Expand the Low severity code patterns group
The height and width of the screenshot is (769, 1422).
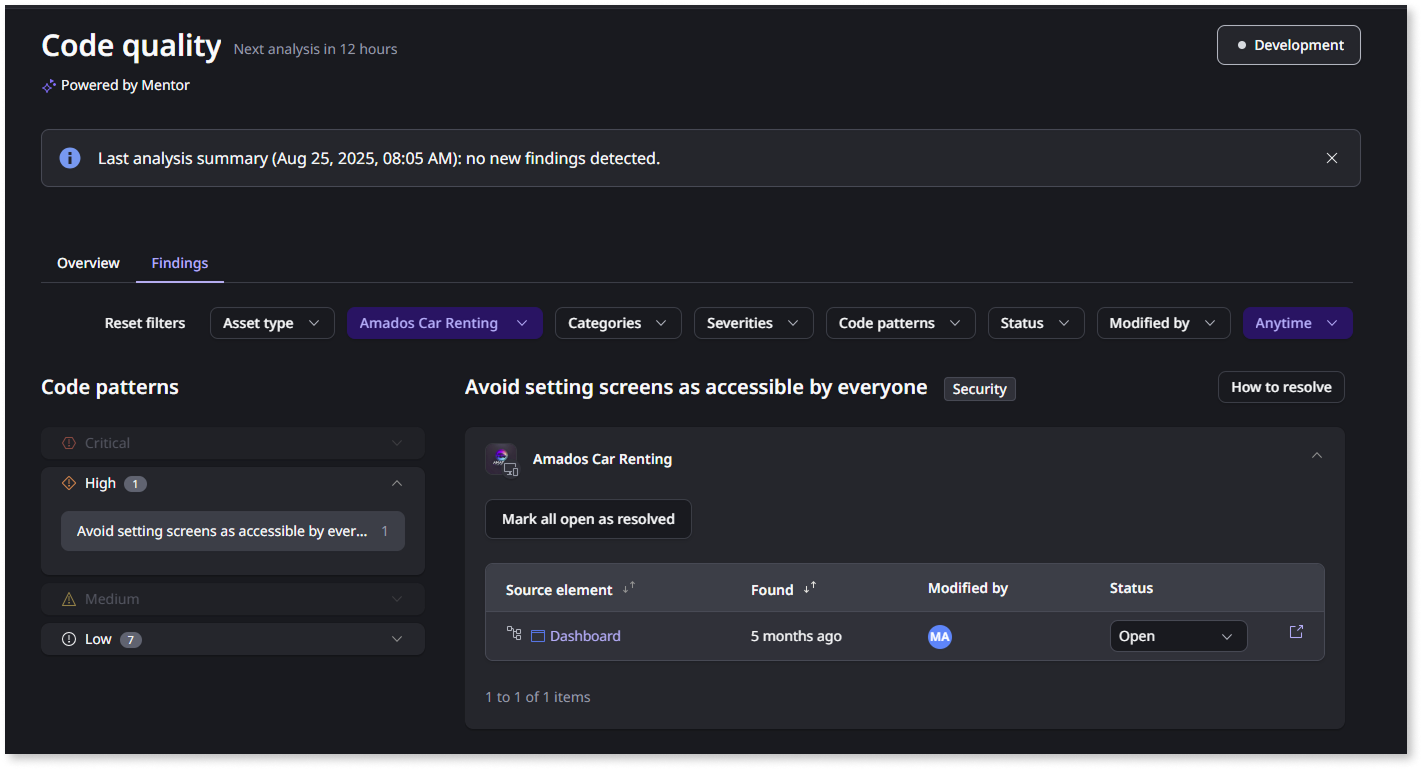pos(397,639)
